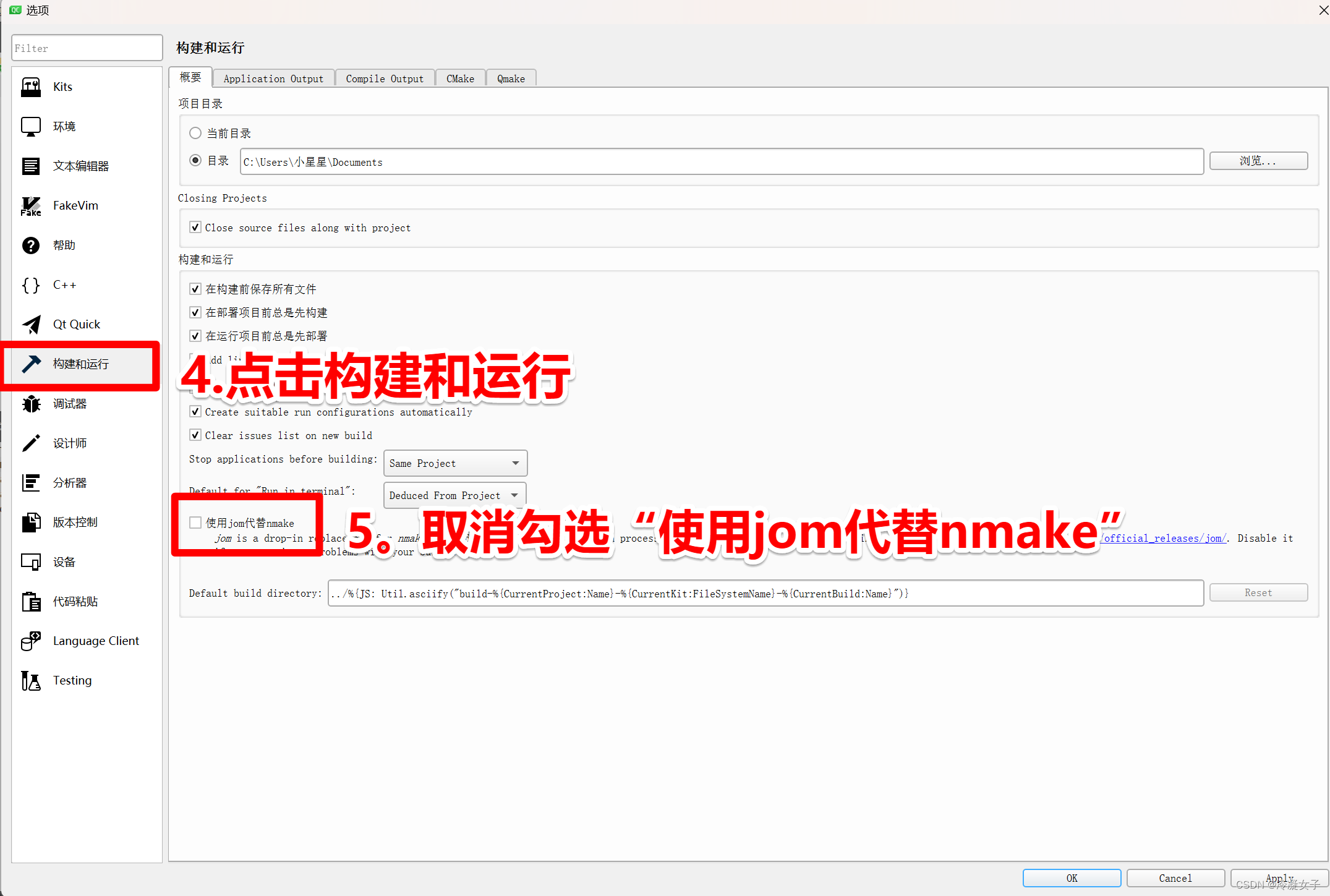Viewport: 1330px width, 896px height.
Task: Switch to the CMake tab
Action: tap(460, 78)
